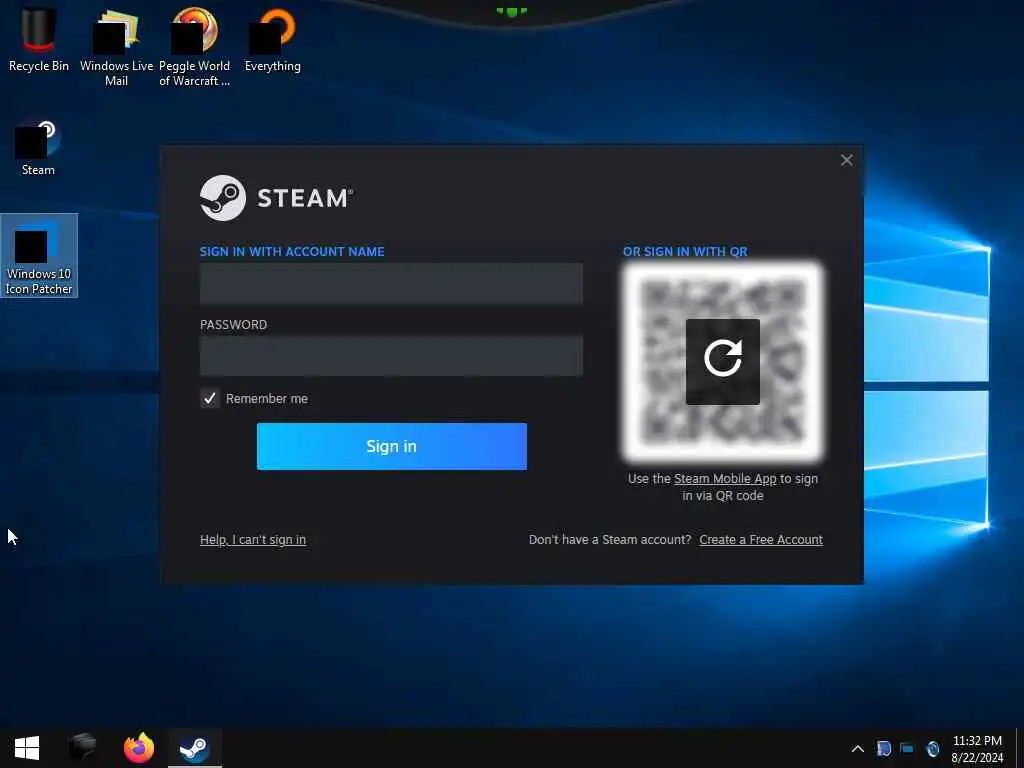Focus the password field
The height and width of the screenshot is (768, 1024).
tap(391, 356)
